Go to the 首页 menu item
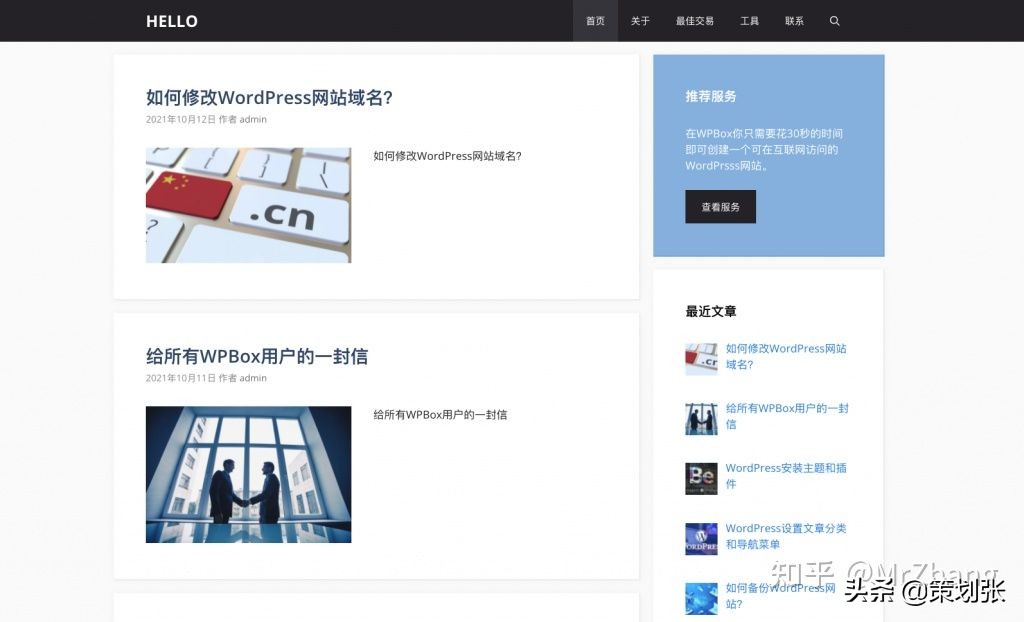1024x622 pixels. click(595, 21)
